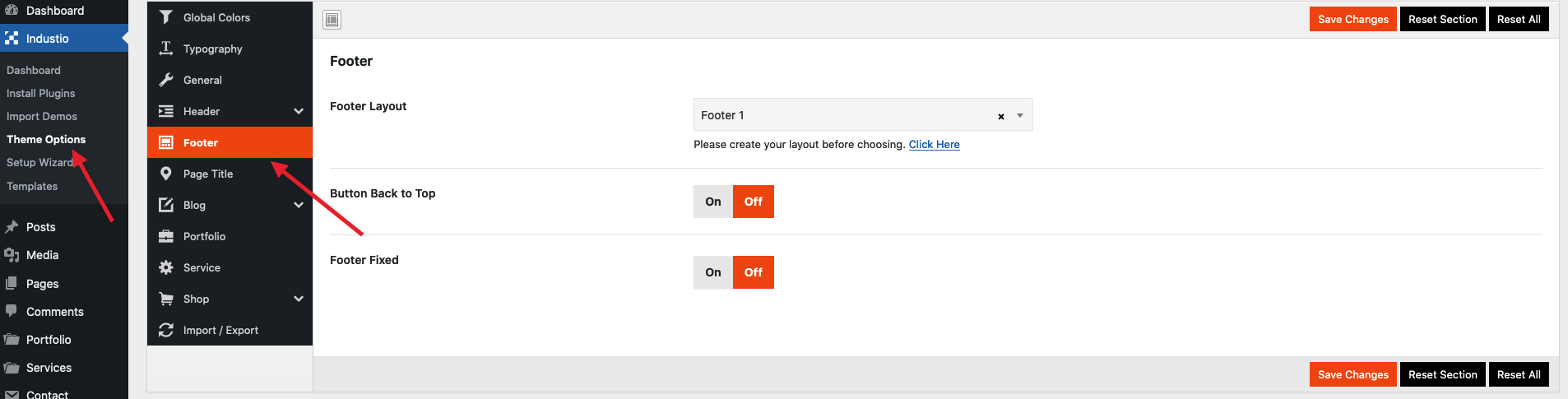
Task: Open Theme Options in Industio submenu
Action: click(46, 139)
